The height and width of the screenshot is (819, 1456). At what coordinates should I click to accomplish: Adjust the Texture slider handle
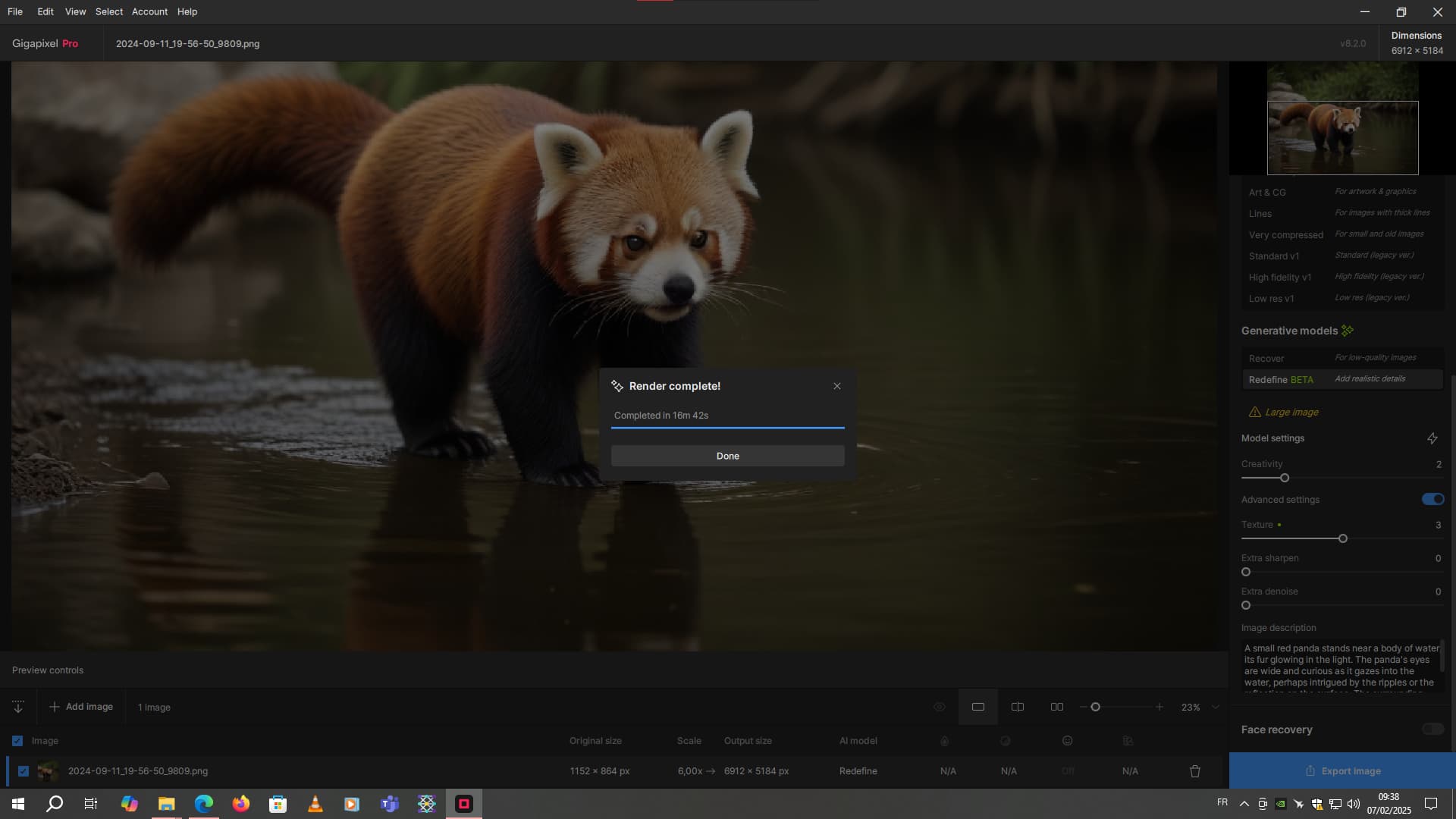click(x=1342, y=538)
